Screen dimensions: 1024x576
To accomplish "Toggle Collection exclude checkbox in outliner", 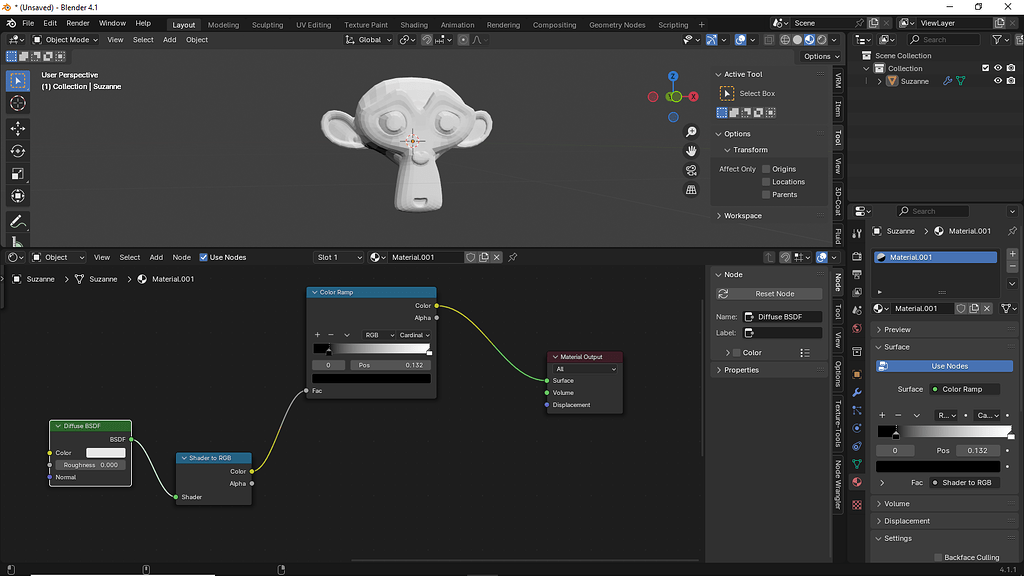I will (x=985, y=68).
